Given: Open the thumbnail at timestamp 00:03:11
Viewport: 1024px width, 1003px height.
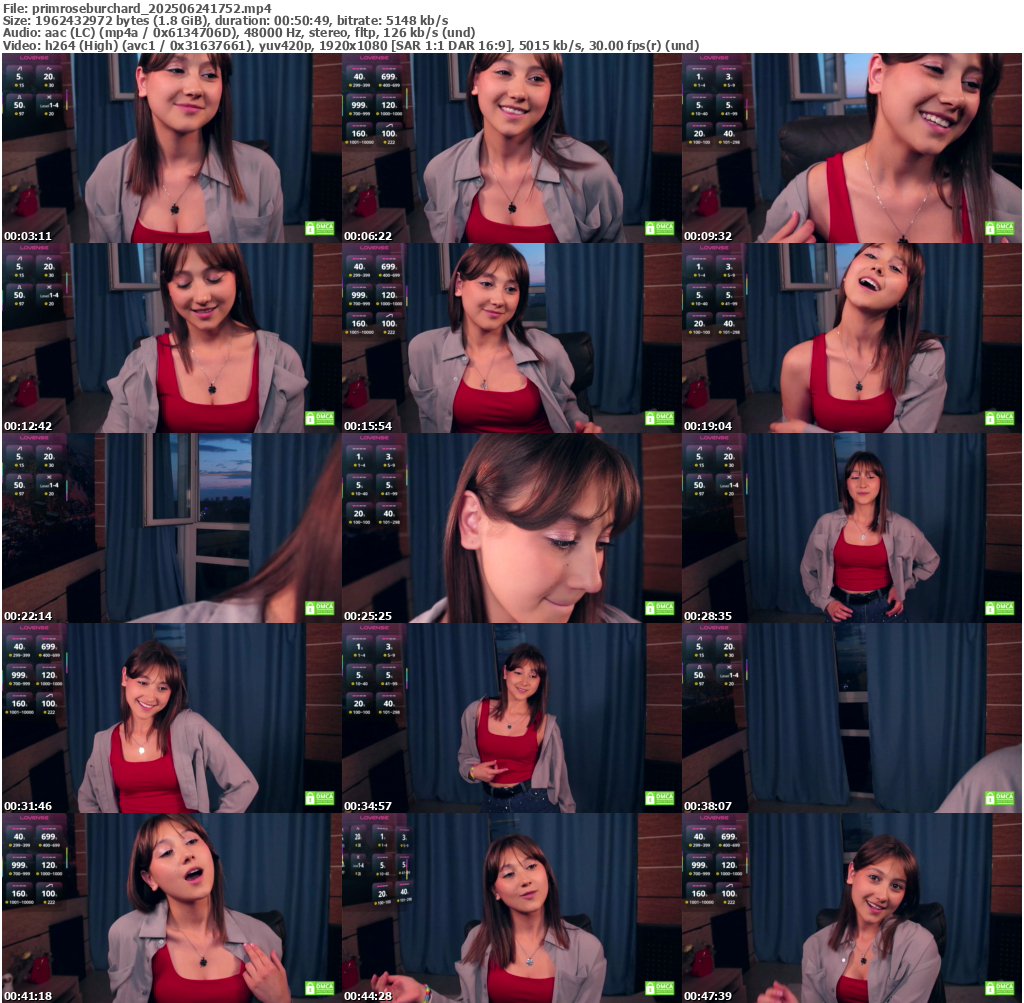Looking at the screenshot, I should (x=171, y=148).
